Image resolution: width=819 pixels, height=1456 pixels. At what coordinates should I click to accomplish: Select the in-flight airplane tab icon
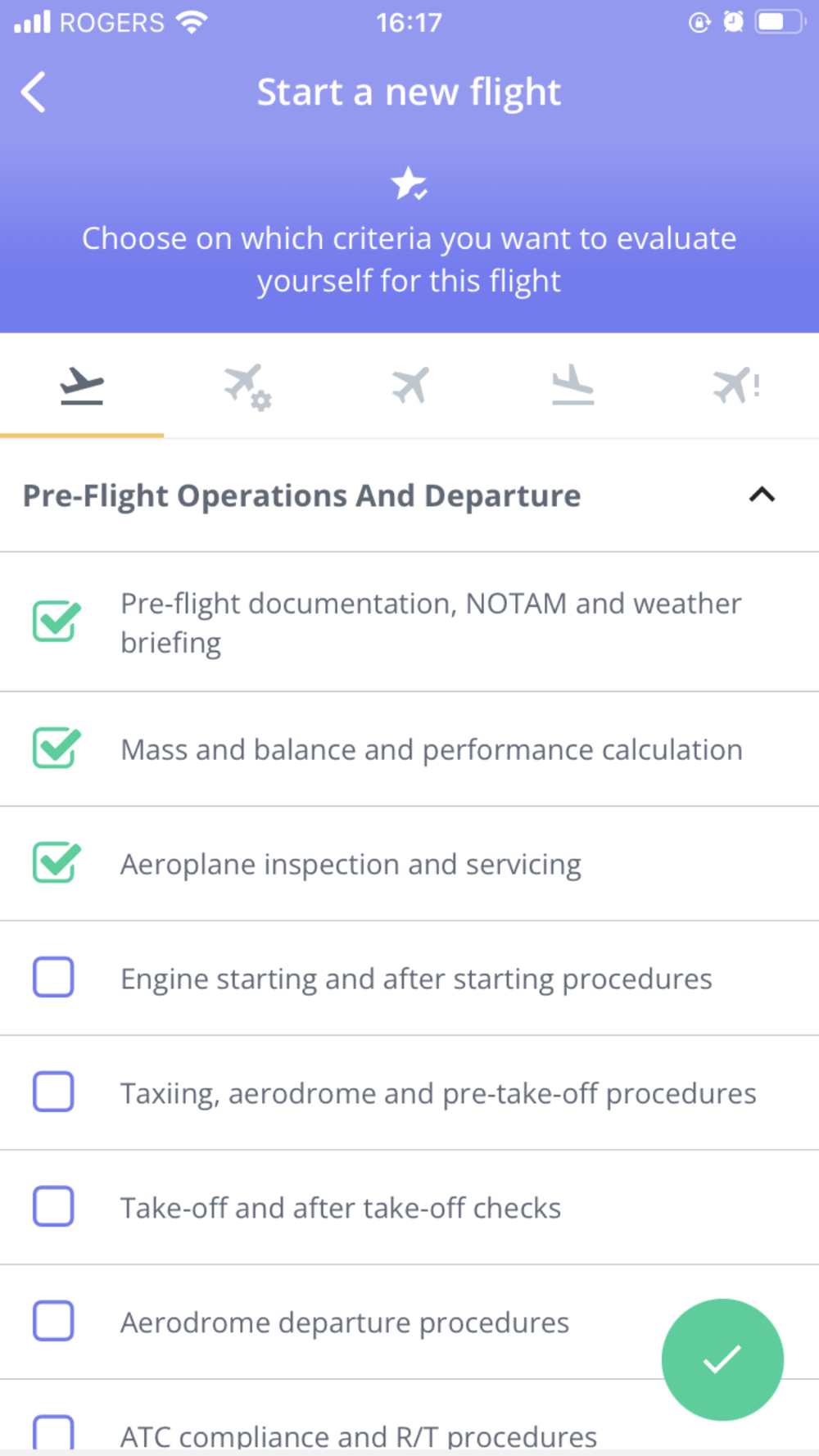coord(409,385)
